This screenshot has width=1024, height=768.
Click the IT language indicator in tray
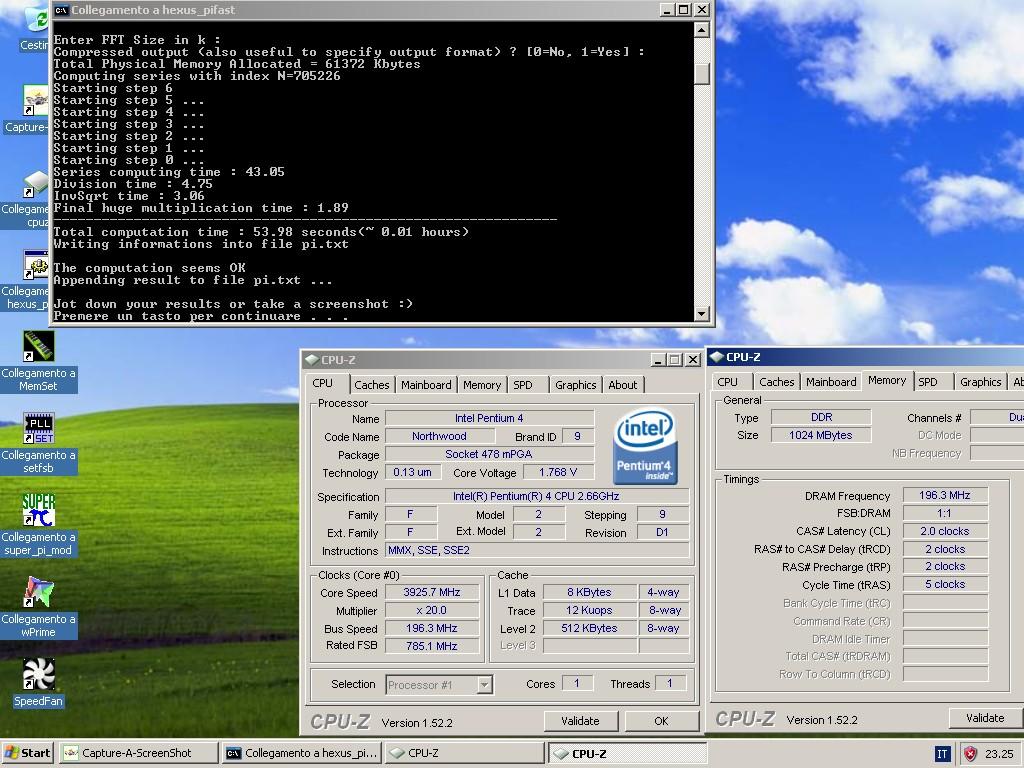click(942, 754)
